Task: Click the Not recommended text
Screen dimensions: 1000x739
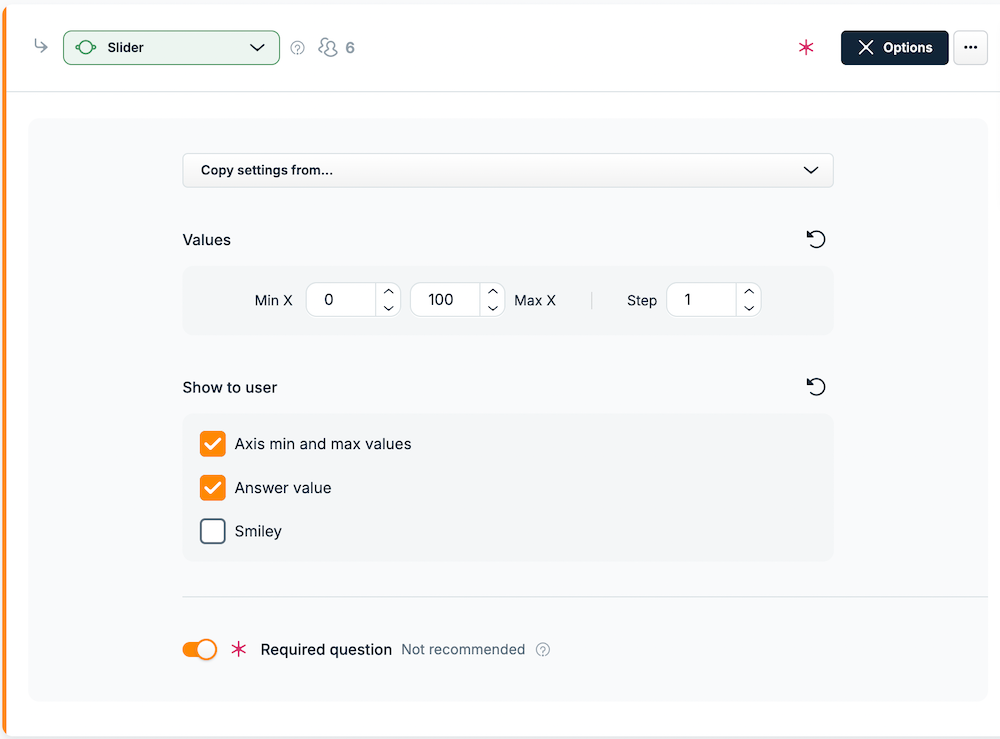Action: coord(463,649)
